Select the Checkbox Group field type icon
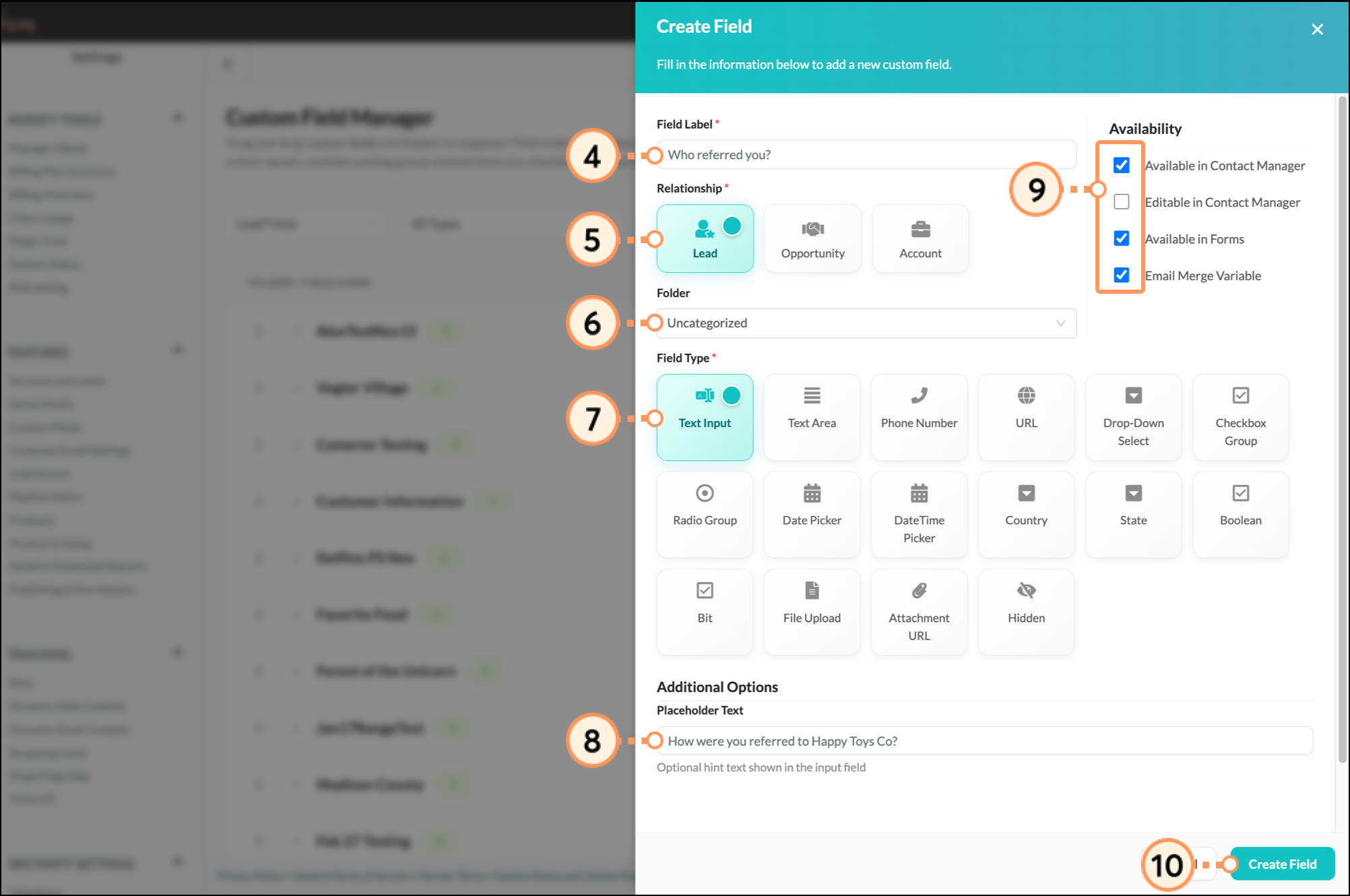This screenshot has height=896, width=1350. tap(1240, 395)
